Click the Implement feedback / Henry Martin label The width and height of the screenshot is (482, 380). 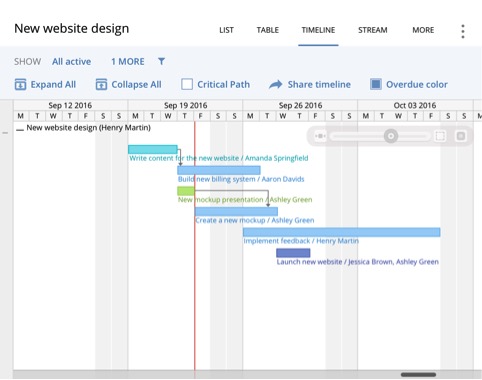point(301,241)
